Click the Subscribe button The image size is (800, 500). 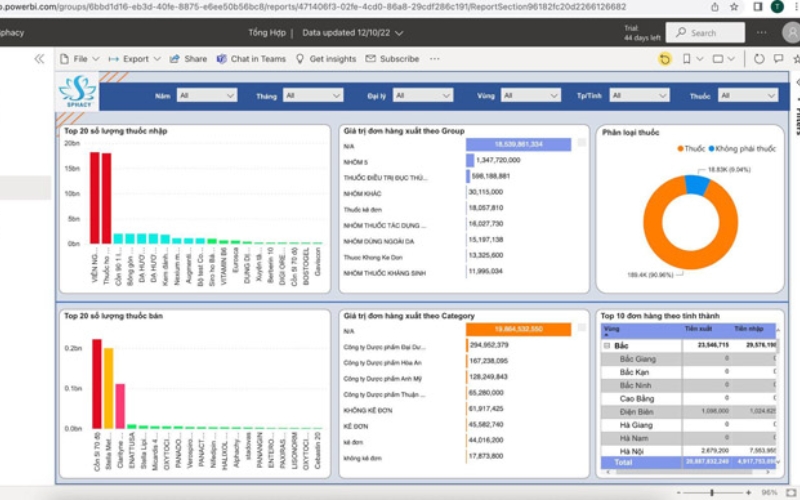click(392, 59)
